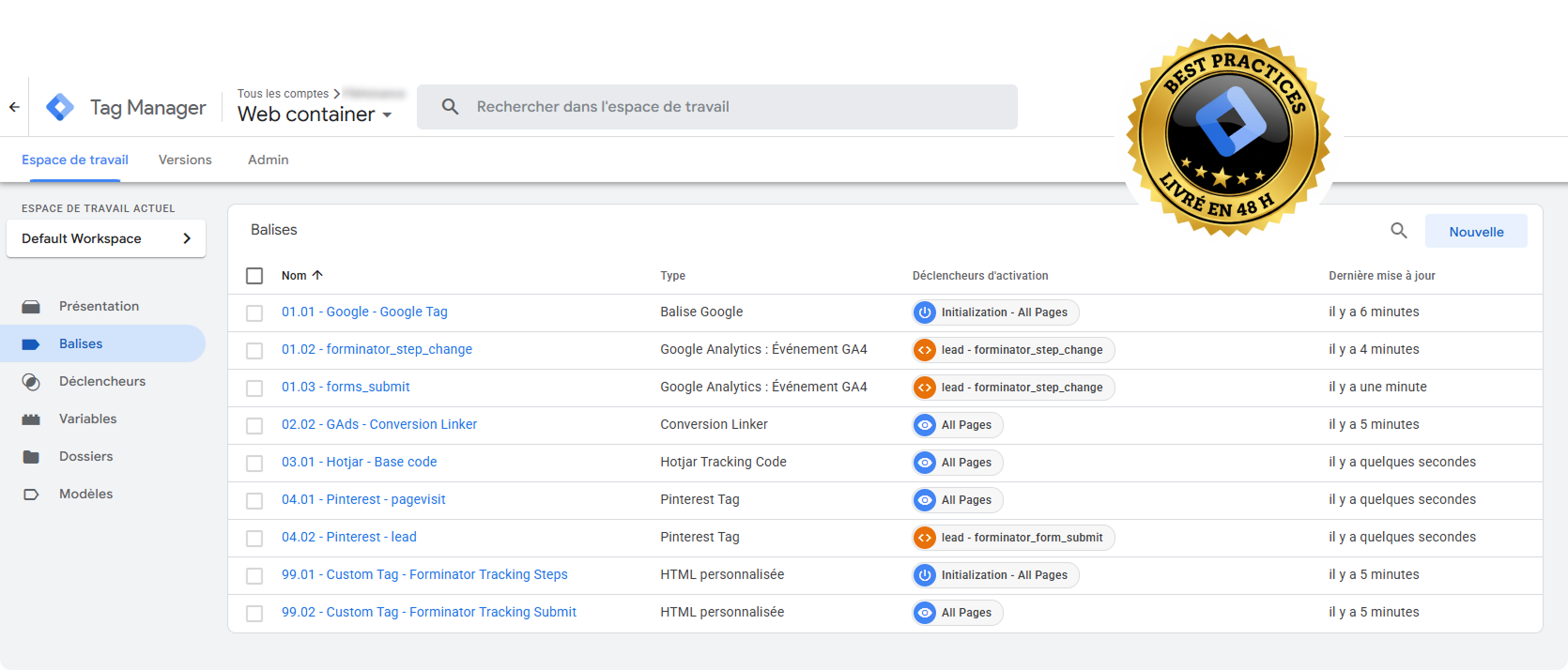The height and width of the screenshot is (670, 1568).
Task: Open Déclencheurs in the sidebar
Action: (101, 381)
